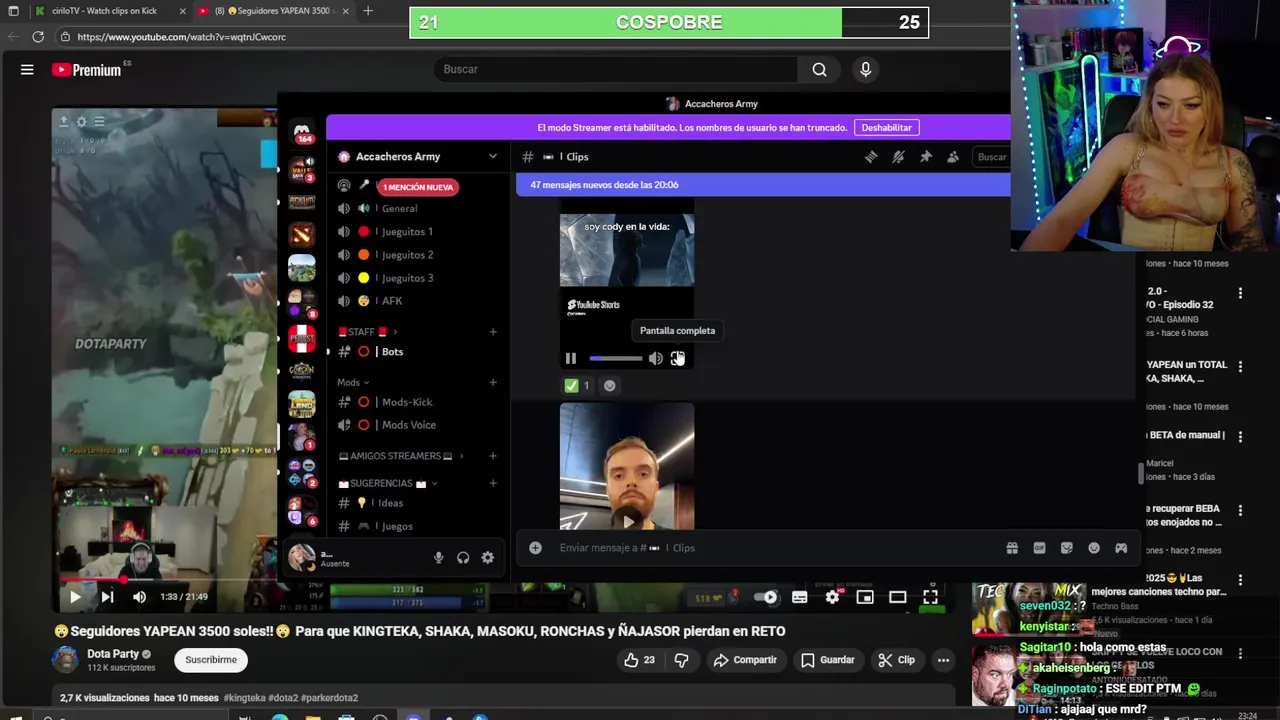Skip to next YouTube video
The height and width of the screenshot is (720, 1280).
107,597
